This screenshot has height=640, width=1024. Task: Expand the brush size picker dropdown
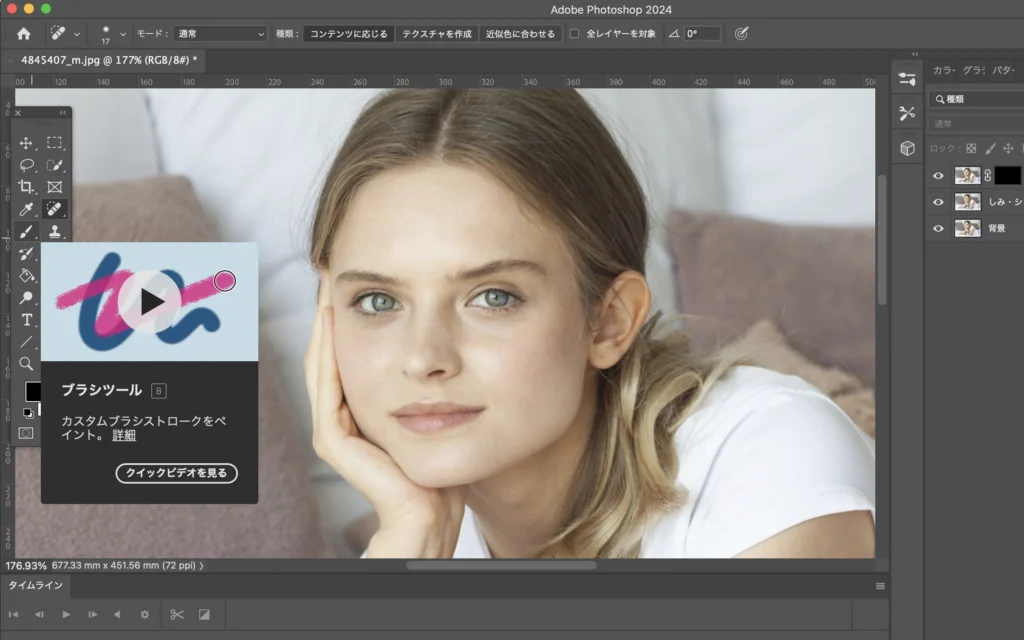[123, 34]
